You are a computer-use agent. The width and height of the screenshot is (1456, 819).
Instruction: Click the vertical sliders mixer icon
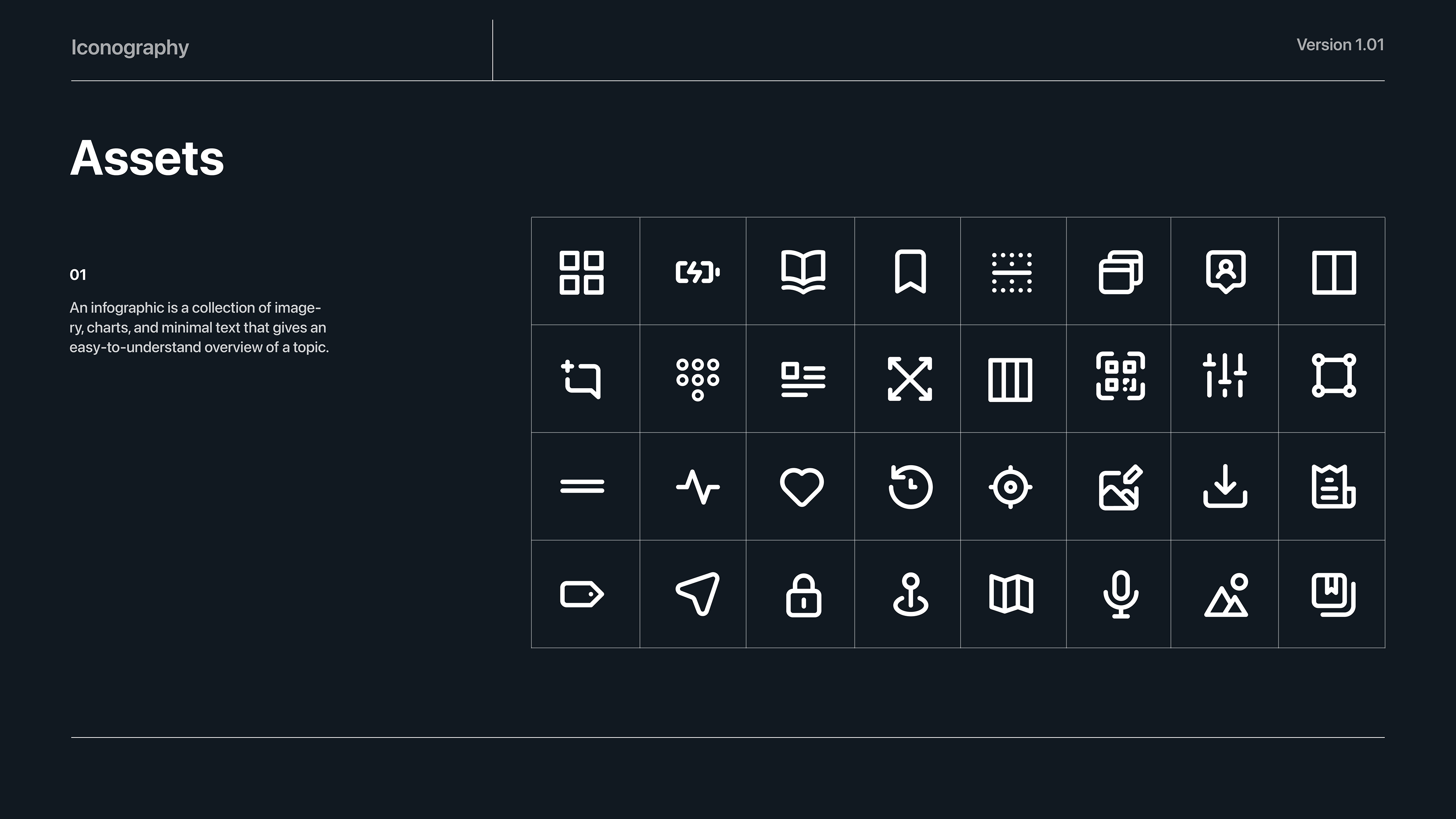coord(1225,375)
